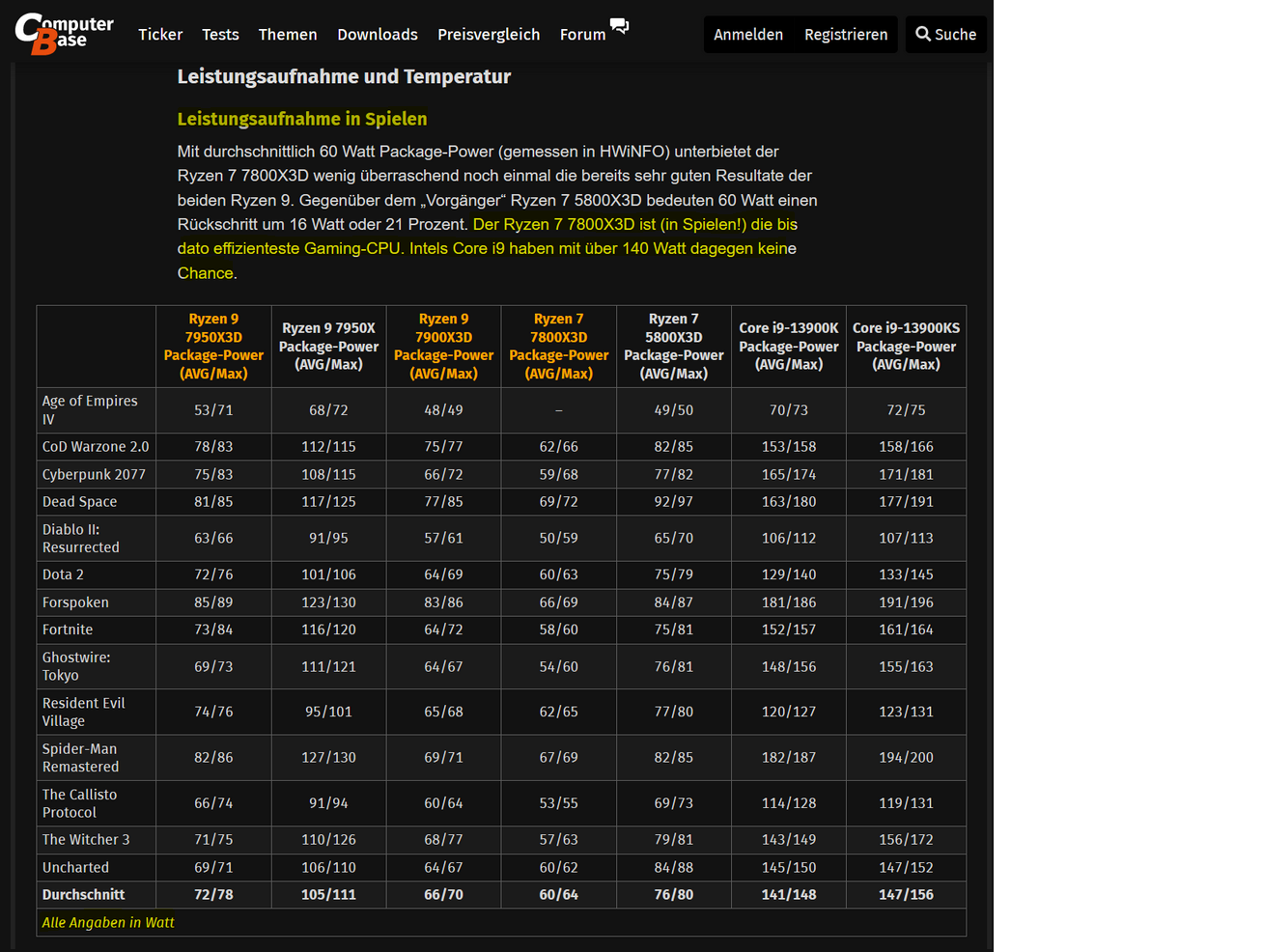Screen dimensions: 1264x952
Task: Click the Durchschnitt row label
Action: click(83, 895)
